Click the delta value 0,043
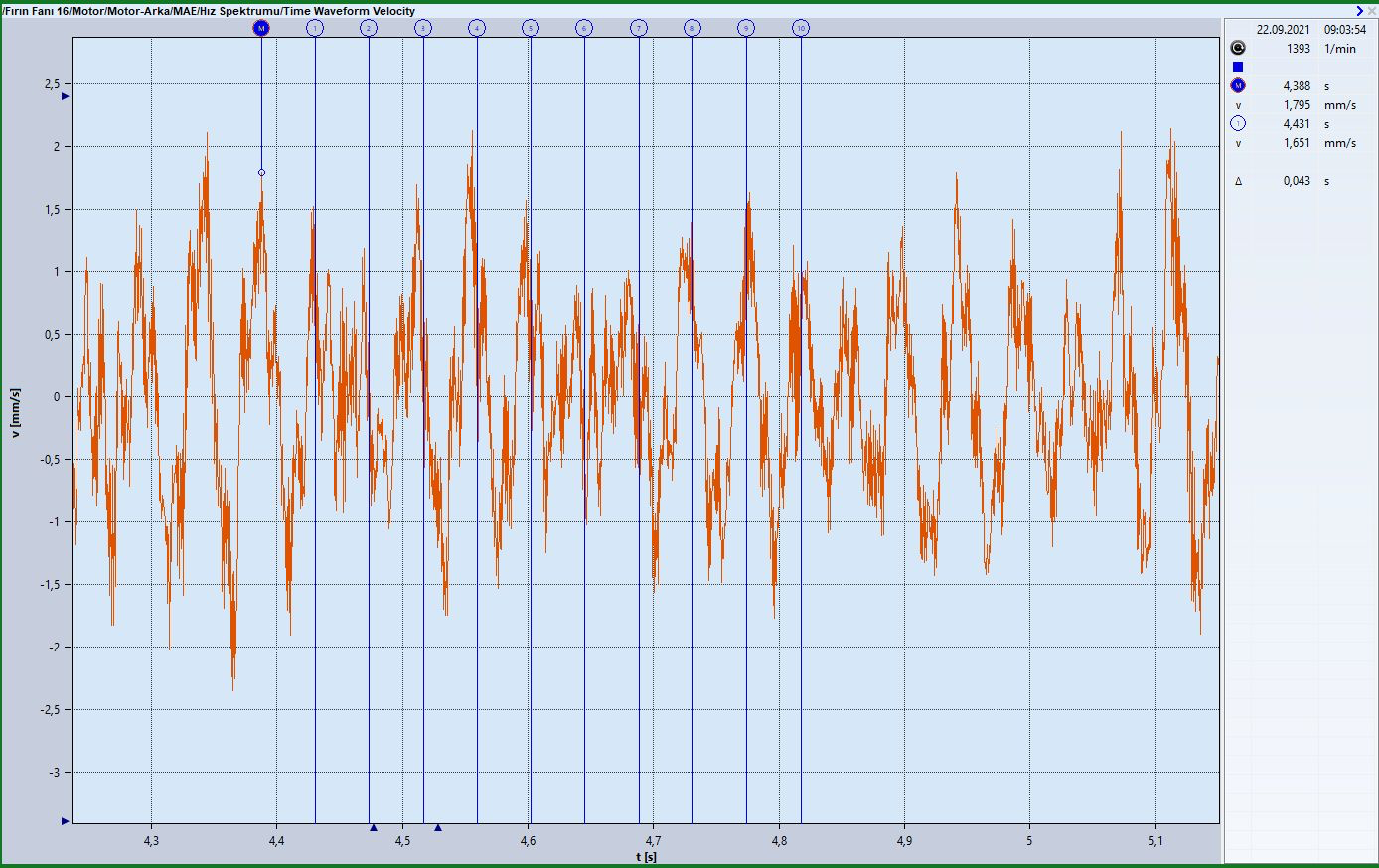This screenshot has height=868, width=1379. point(1297,181)
